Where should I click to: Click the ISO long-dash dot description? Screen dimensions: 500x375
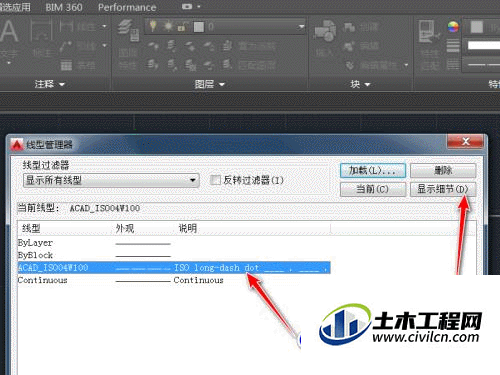(217, 268)
